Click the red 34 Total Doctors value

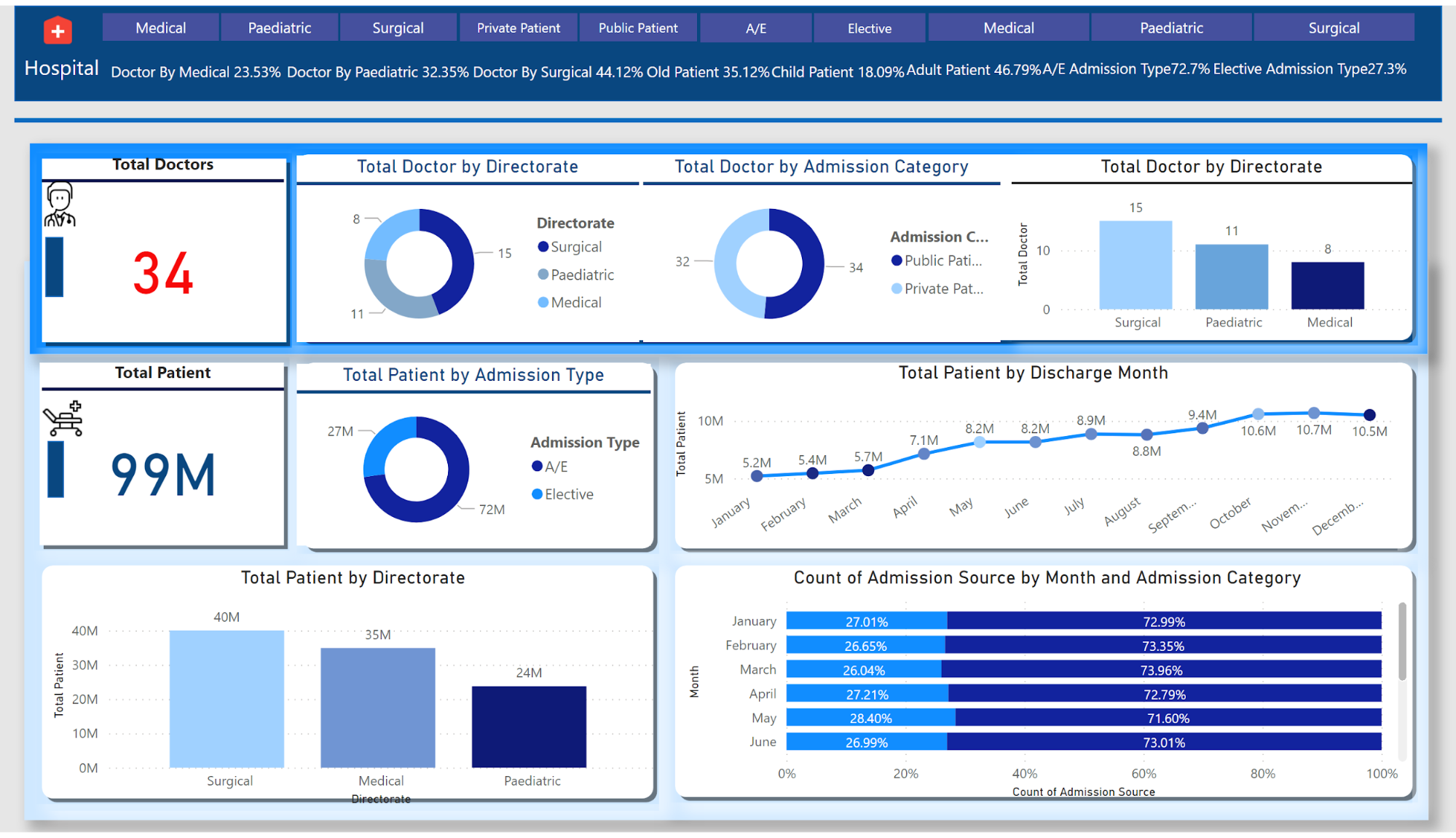(163, 274)
